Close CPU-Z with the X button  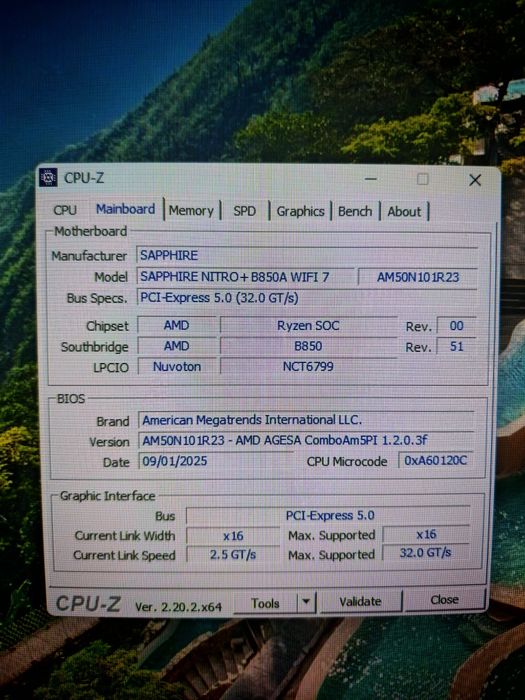(x=475, y=180)
